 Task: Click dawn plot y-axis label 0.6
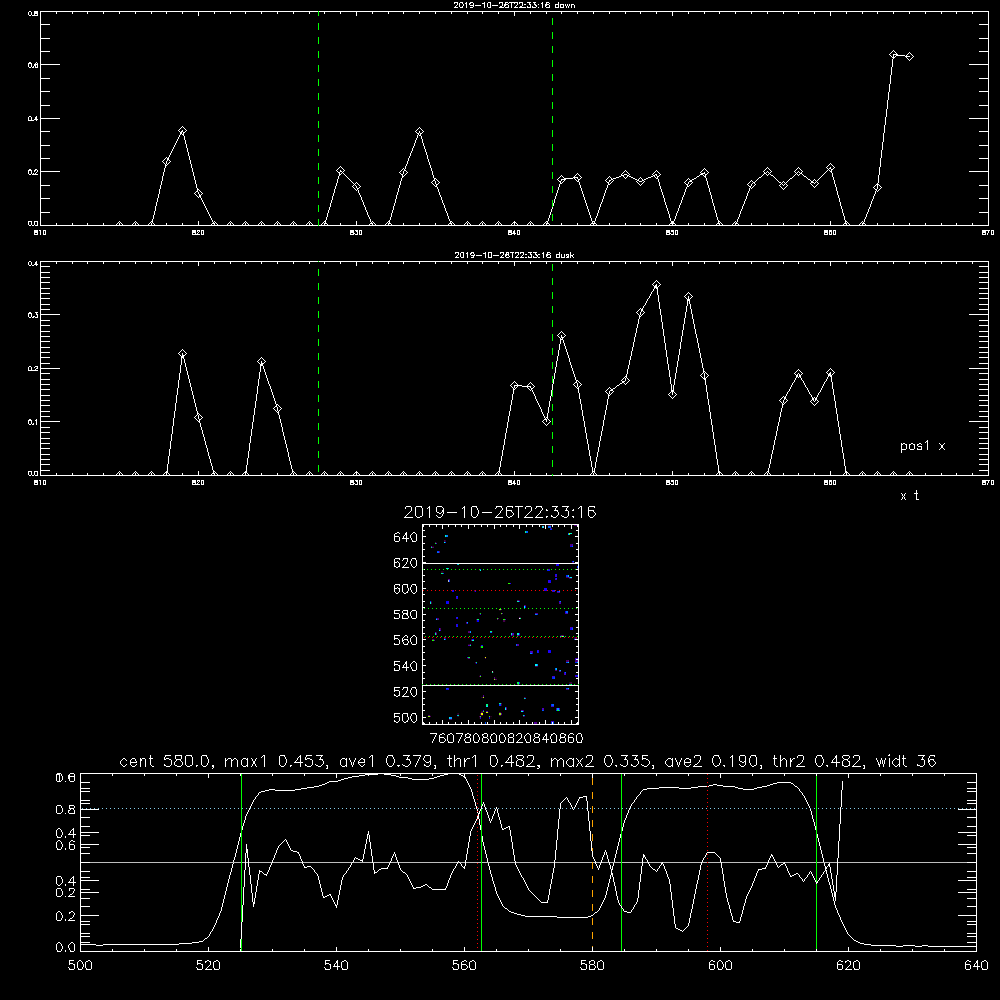[x=33, y=65]
